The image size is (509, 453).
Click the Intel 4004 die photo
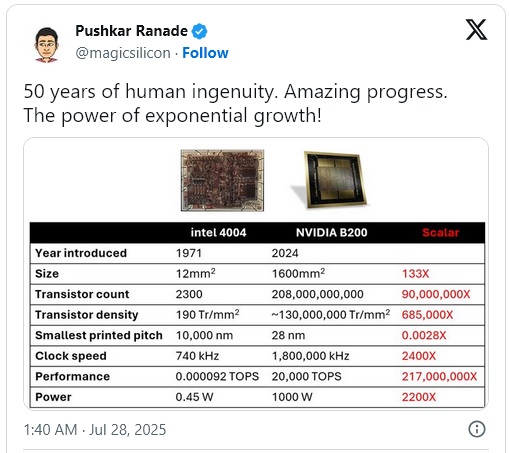pyautogui.click(x=222, y=180)
